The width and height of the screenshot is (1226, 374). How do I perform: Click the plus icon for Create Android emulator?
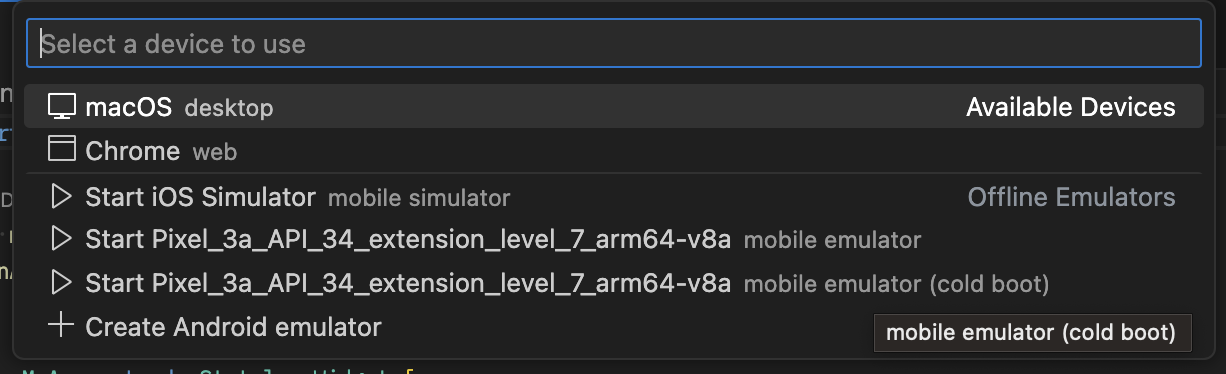[x=62, y=326]
